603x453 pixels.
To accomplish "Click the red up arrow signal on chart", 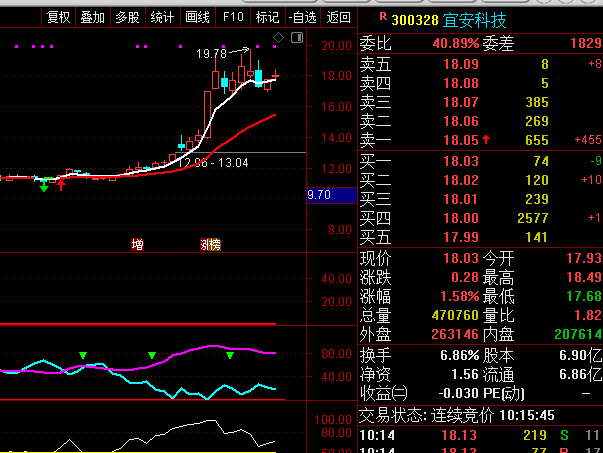I will point(61,185).
